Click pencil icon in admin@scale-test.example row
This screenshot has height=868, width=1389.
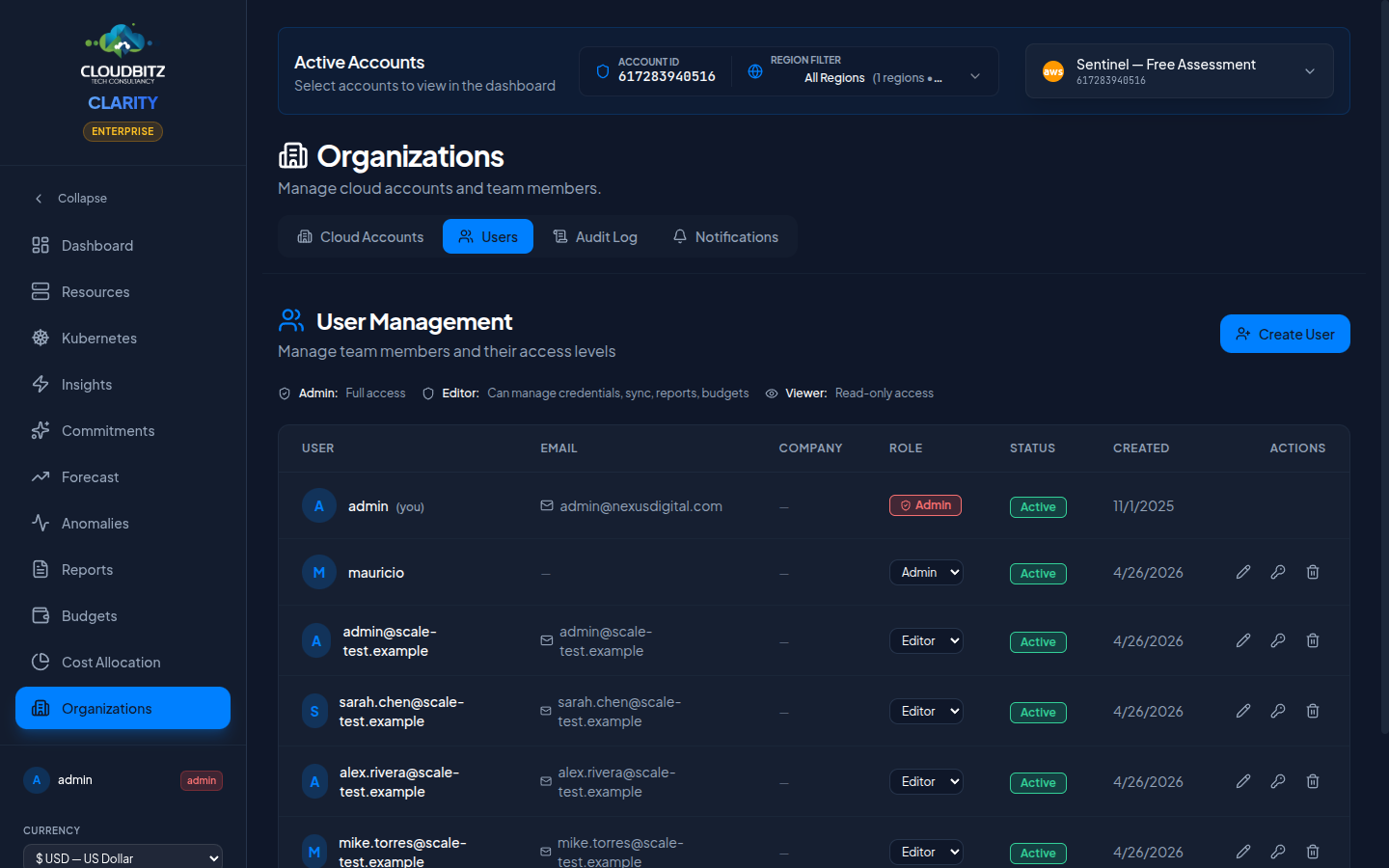1243,640
